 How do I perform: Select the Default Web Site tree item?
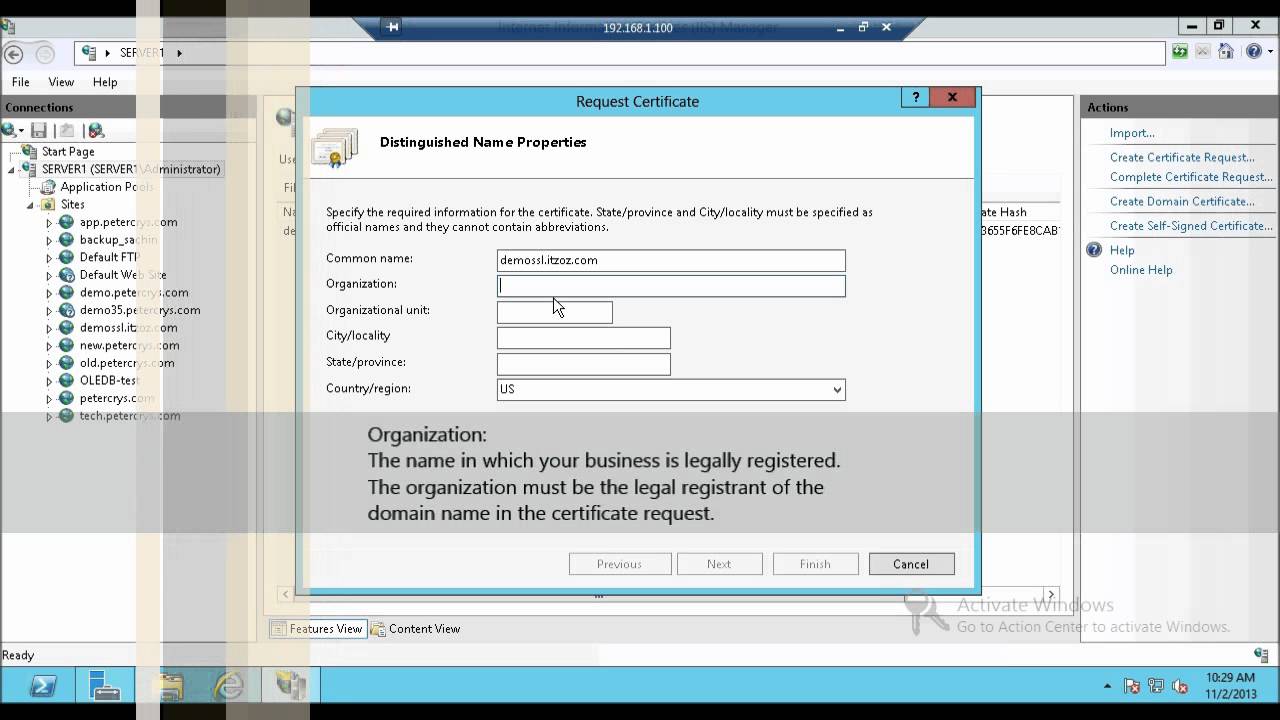(123, 275)
